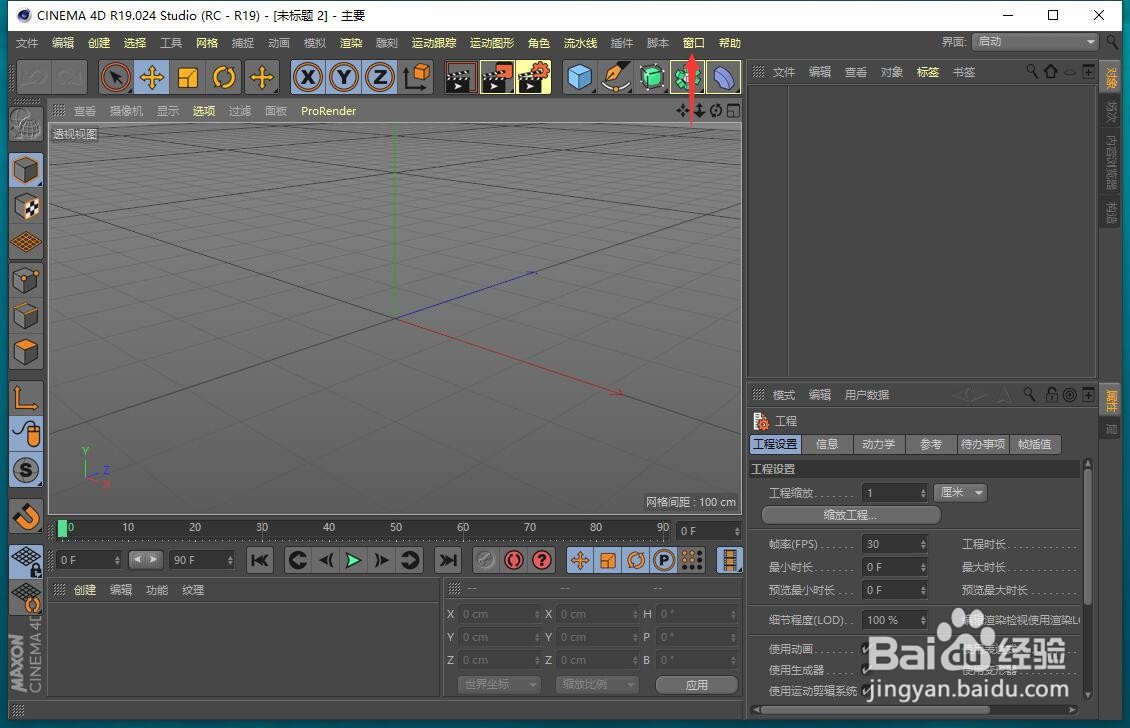The width and height of the screenshot is (1130, 728).
Task: Toggle position keyframe recording
Action: tap(580, 560)
